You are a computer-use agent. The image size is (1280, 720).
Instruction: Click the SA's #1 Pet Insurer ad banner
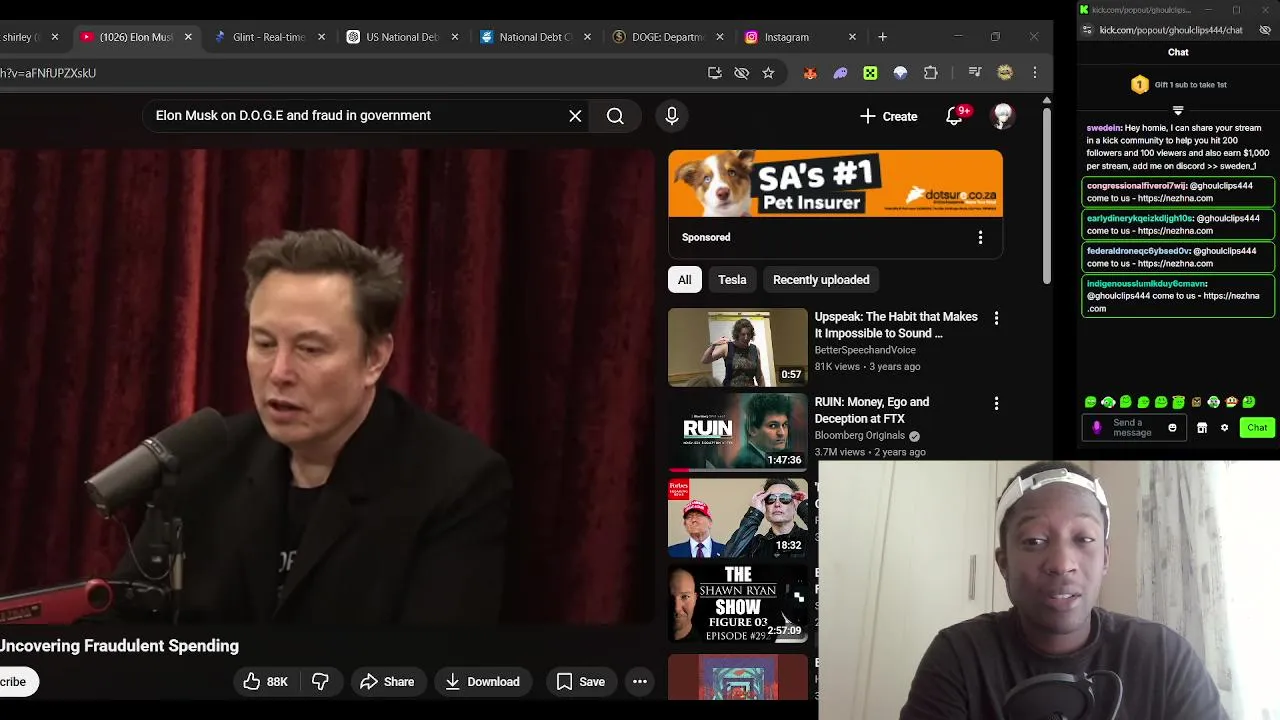(835, 184)
